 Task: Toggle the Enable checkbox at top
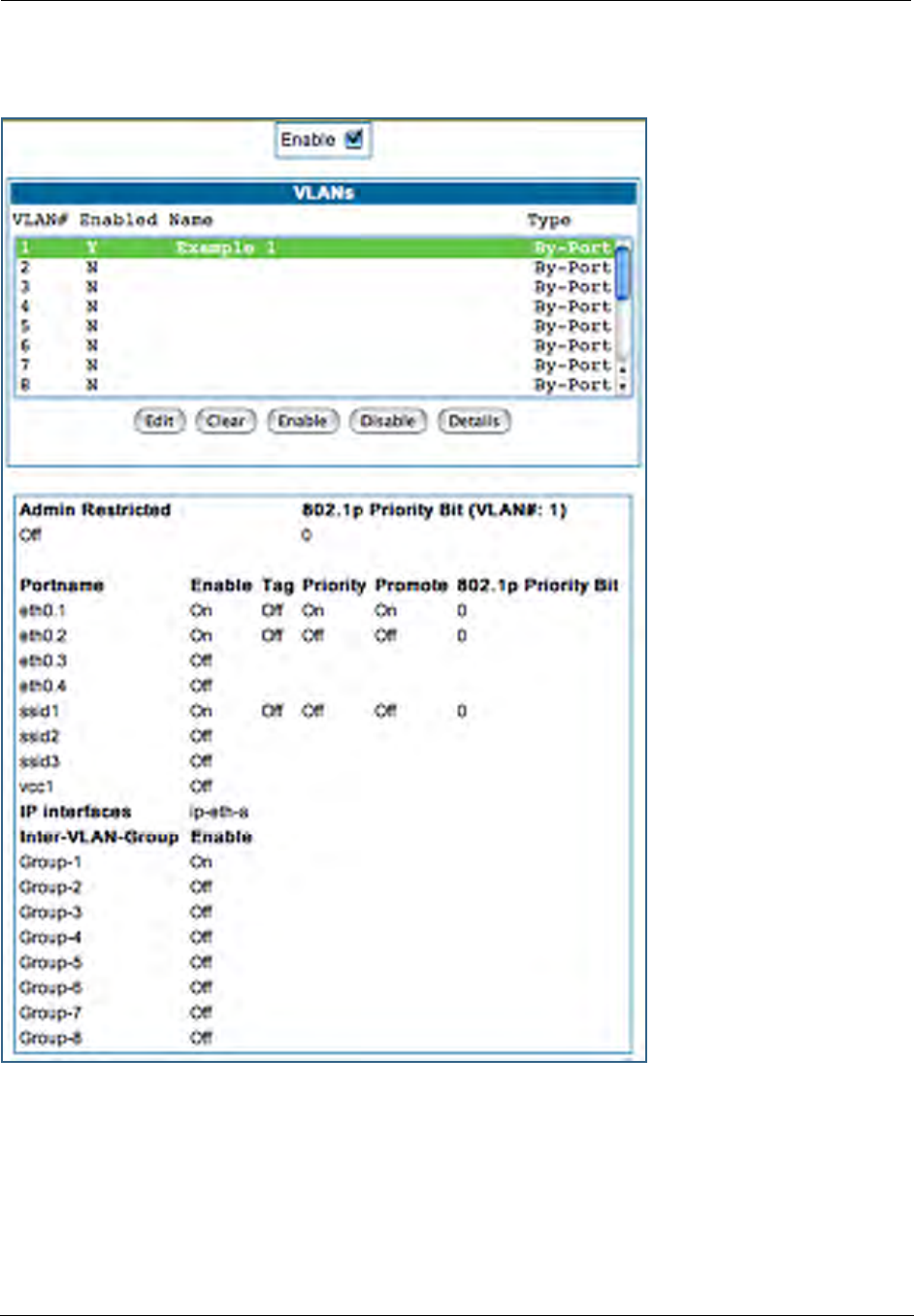click(353, 139)
